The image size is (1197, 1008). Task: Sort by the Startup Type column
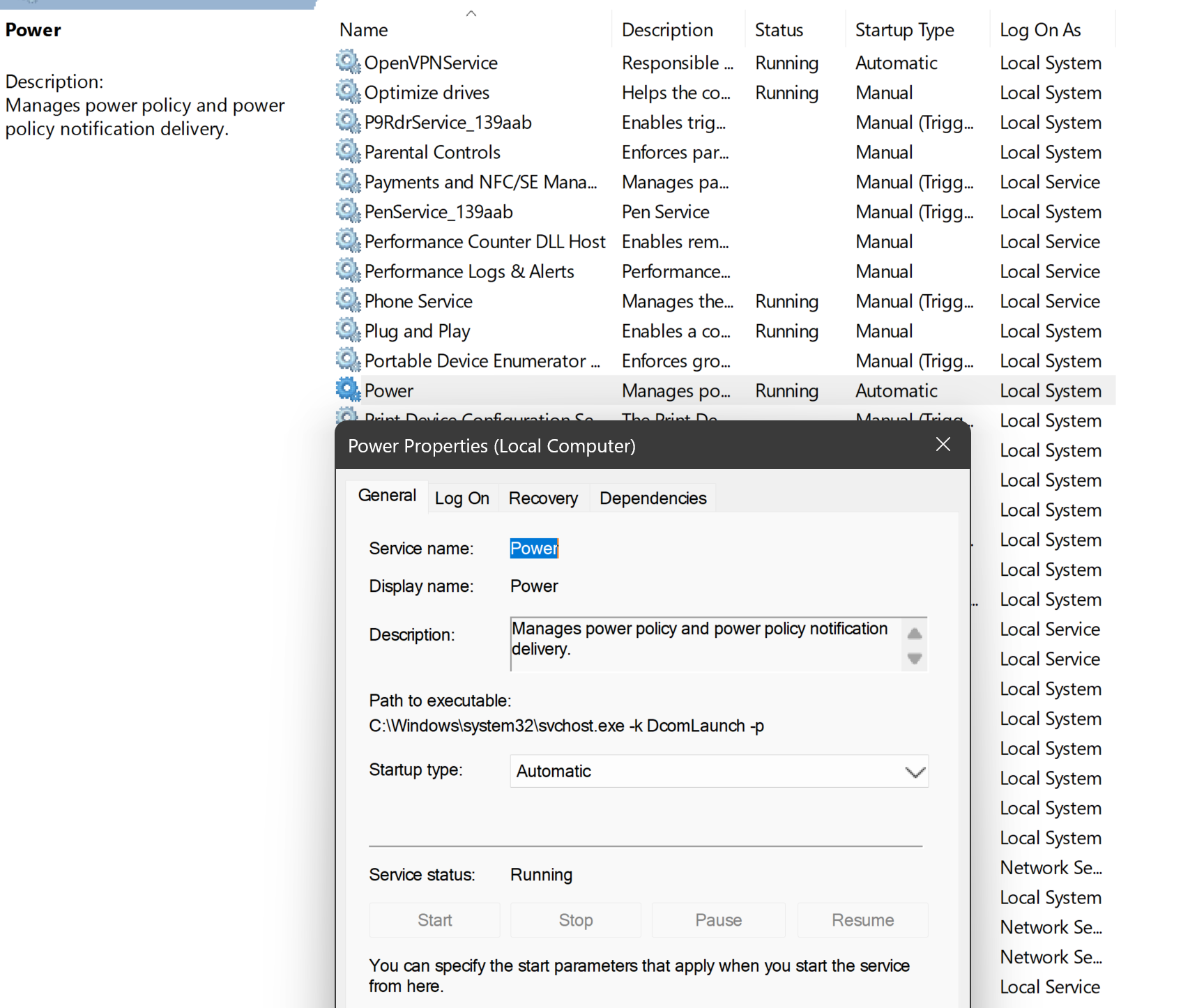[x=904, y=30]
